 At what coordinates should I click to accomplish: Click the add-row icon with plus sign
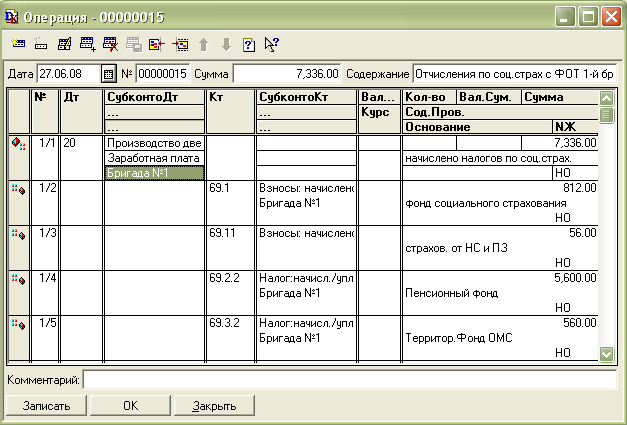(x=88, y=44)
